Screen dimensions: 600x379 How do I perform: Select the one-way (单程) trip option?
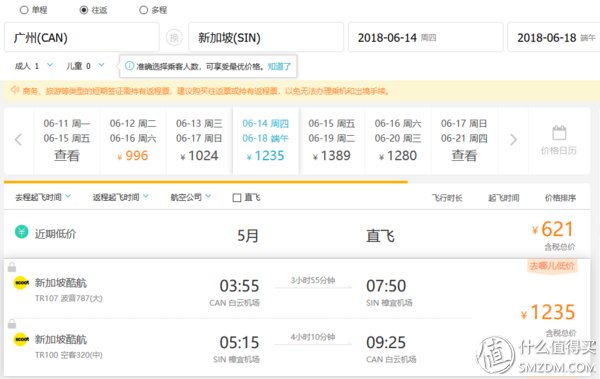(x=24, y=10)
